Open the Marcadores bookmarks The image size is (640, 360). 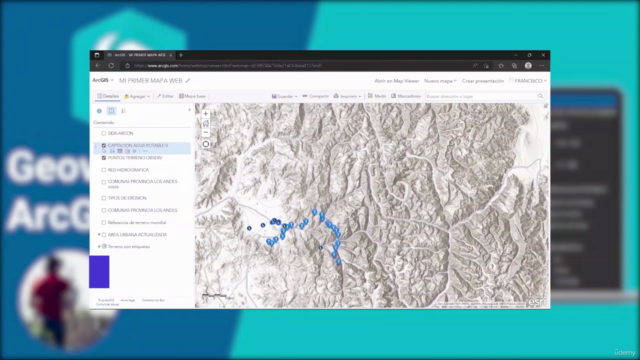(x=406, y=96)
